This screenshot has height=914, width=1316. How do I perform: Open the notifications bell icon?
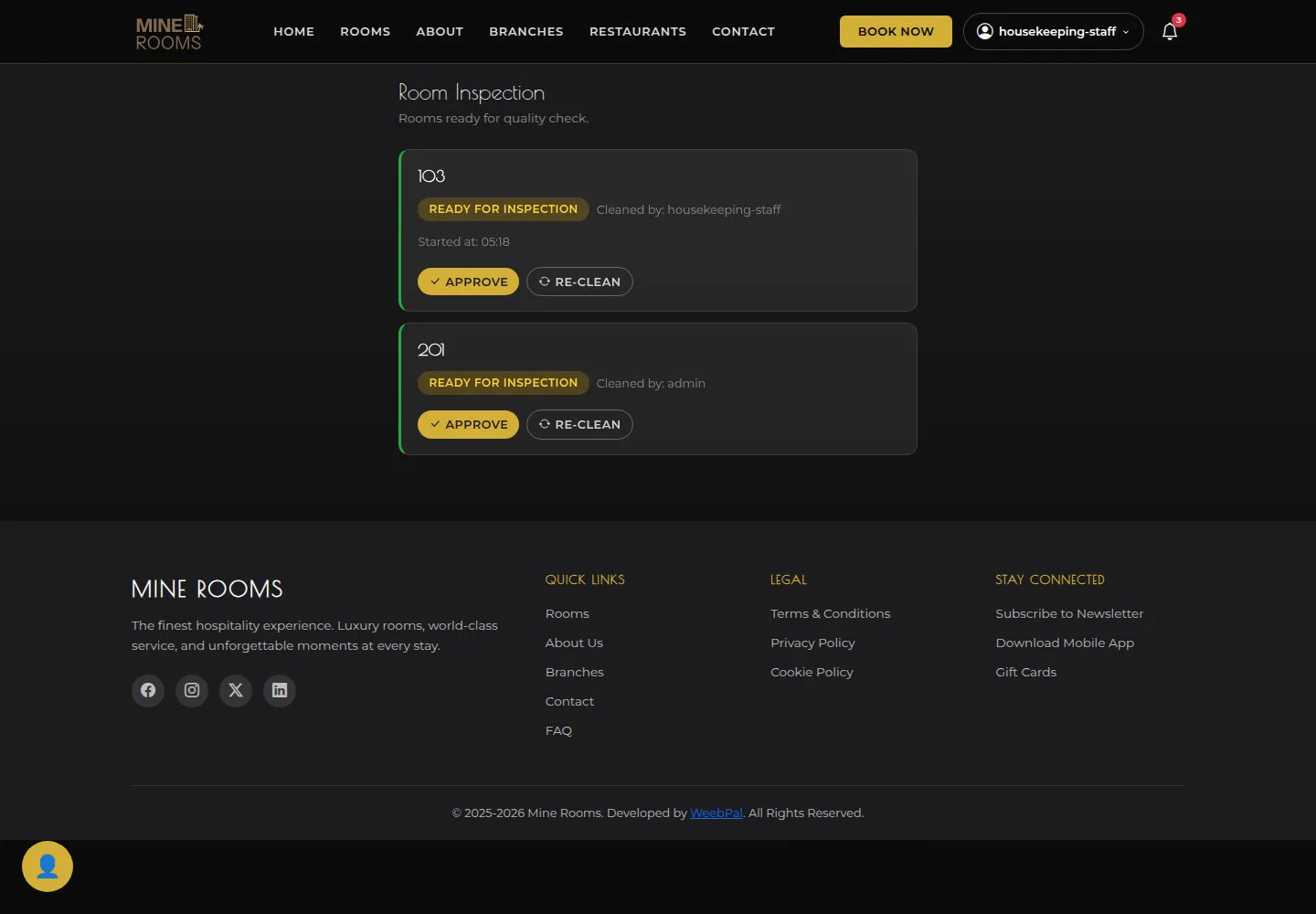(1170, 31)
